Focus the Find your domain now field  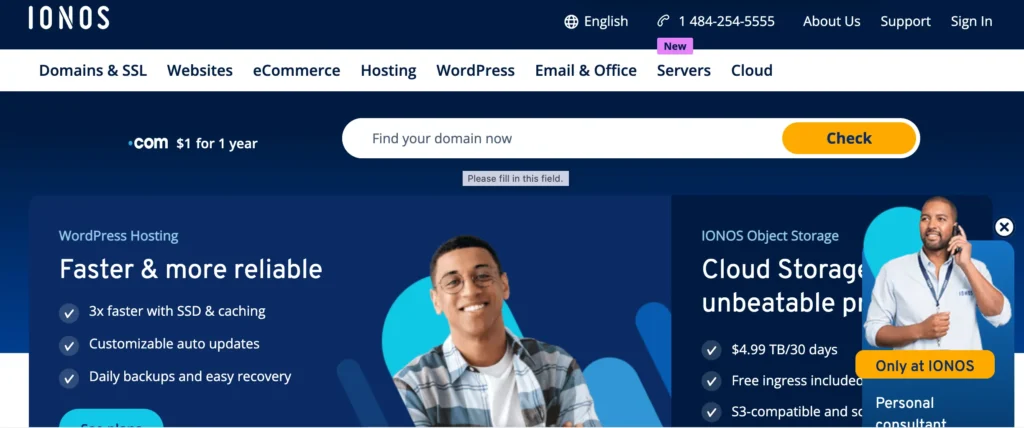(x=562, y=139)
